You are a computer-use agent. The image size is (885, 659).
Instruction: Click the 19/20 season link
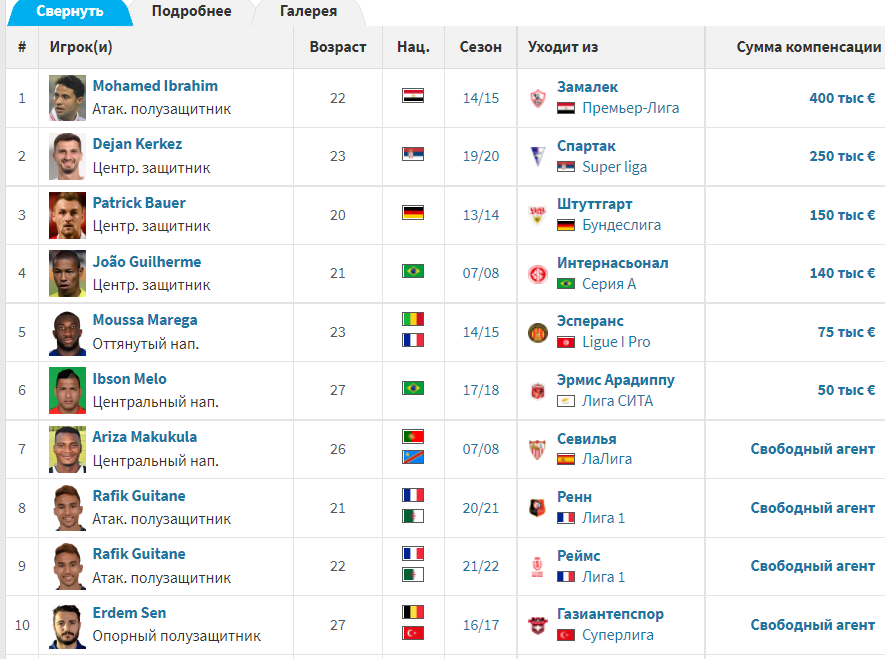point(481,156)
